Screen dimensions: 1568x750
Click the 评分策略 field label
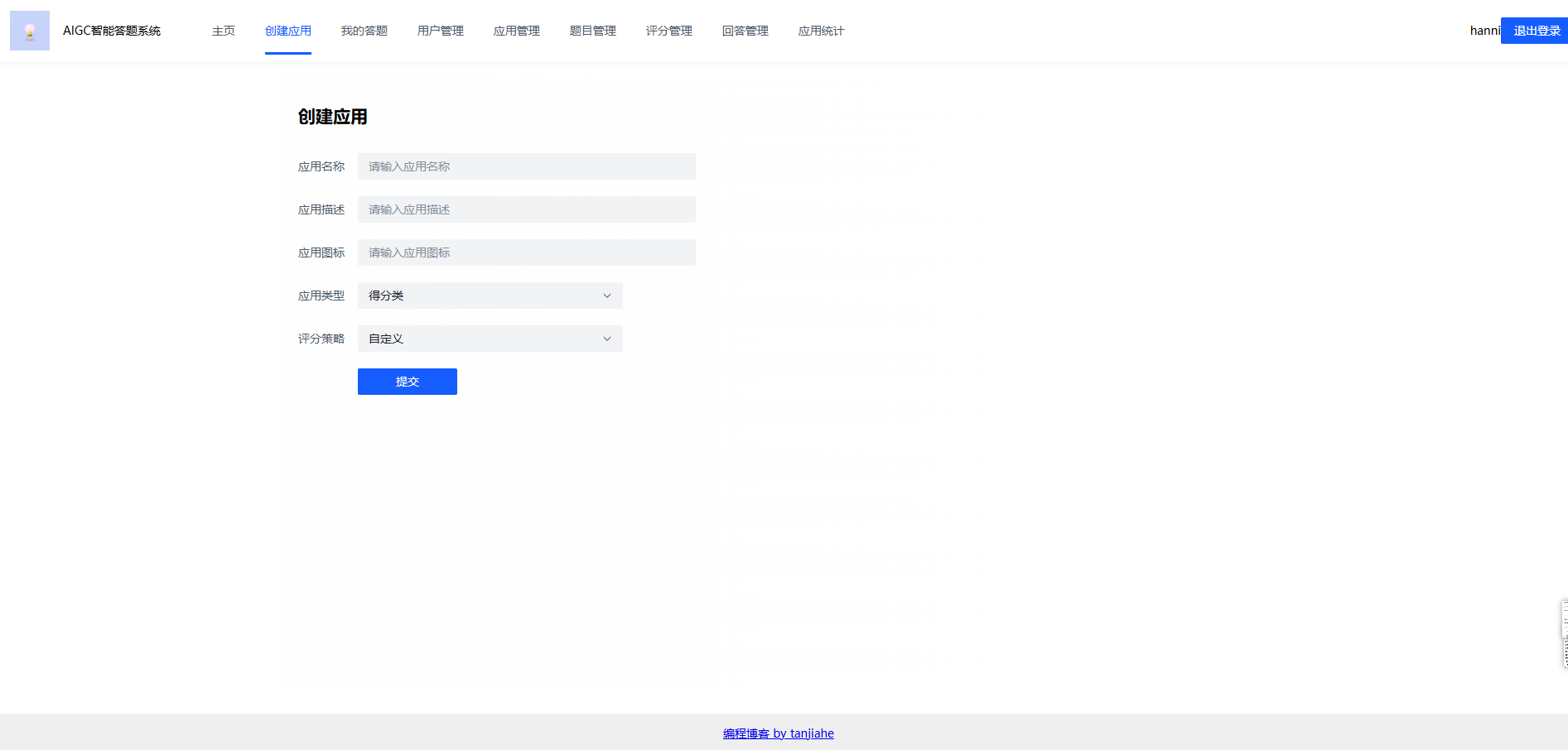[321, 339]
